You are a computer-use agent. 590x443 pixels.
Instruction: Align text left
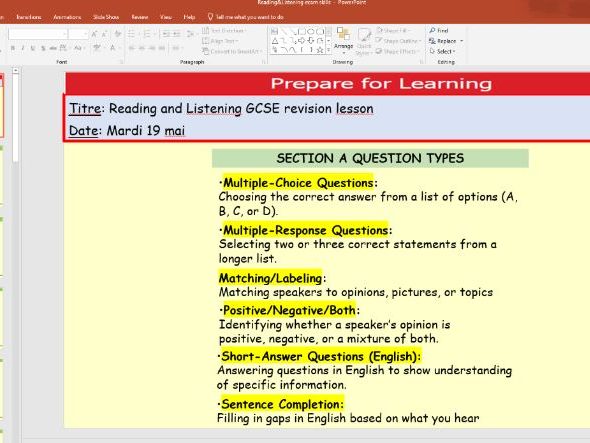coord(132,48)
